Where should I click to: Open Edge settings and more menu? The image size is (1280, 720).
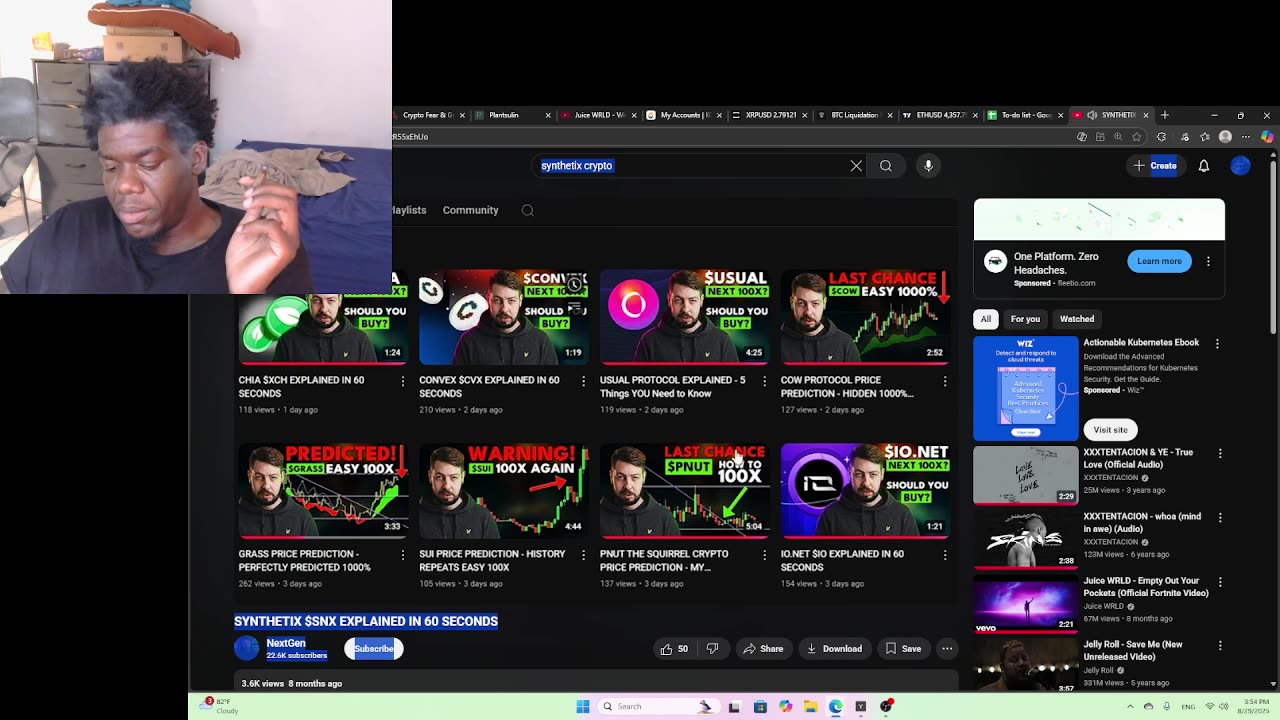(x=1246, y=137)
